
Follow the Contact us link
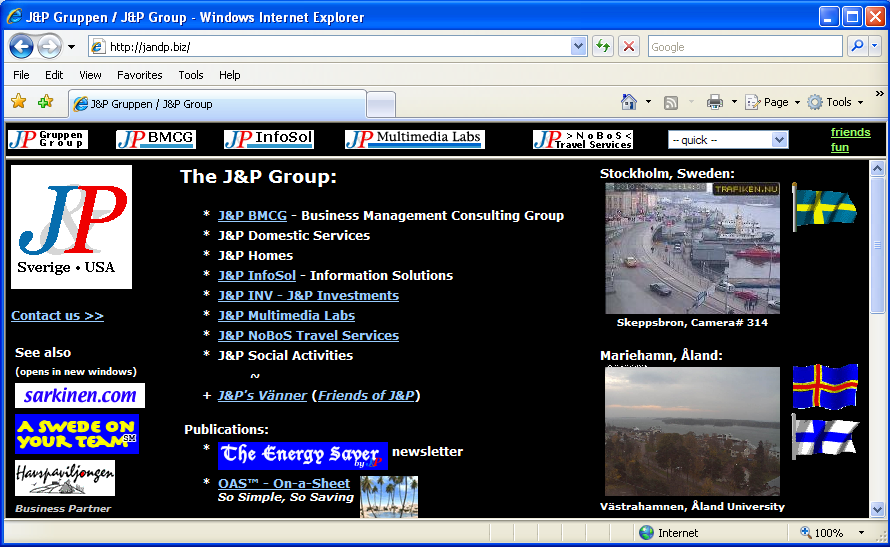[x=57, y=316]
